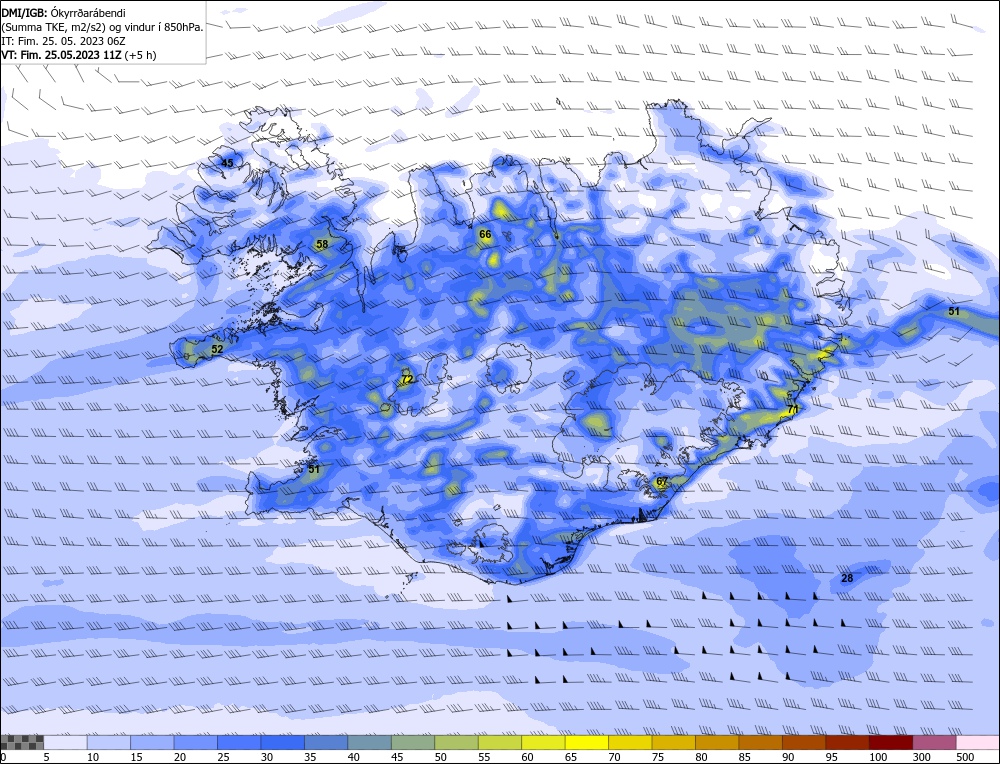Click the legend swatch between 15 and 20

point(152,742)
